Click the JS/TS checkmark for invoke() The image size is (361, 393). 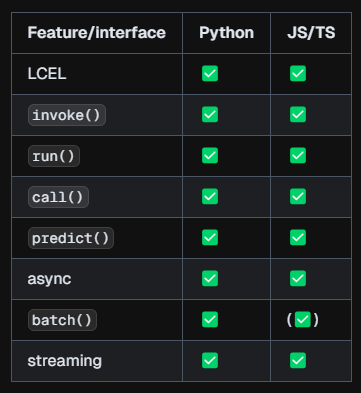(298, 114)
